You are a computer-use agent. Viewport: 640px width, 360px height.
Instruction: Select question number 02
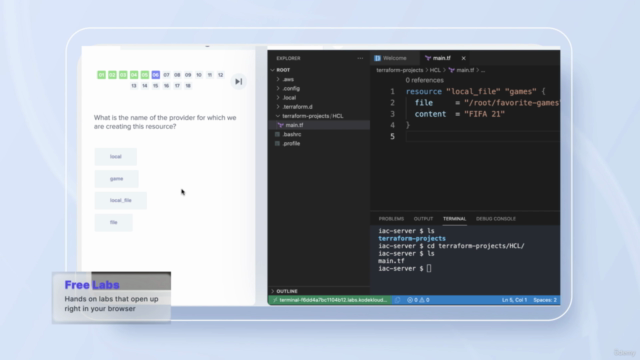pos(112,75)
